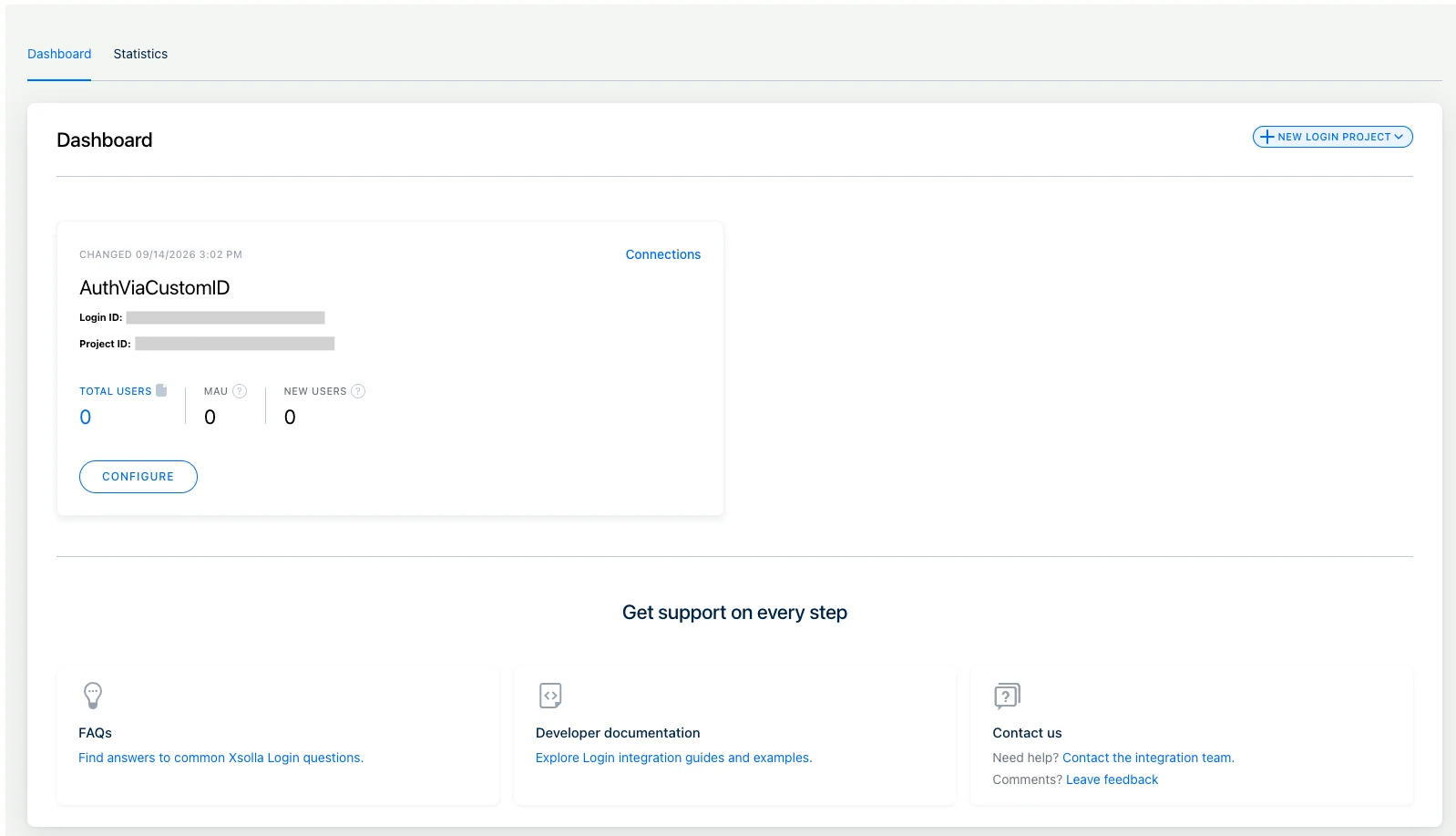The height and width of the screenshot is (836, 1456).
Task: Click the FAQs heading
Action: [x=95, y=733]
